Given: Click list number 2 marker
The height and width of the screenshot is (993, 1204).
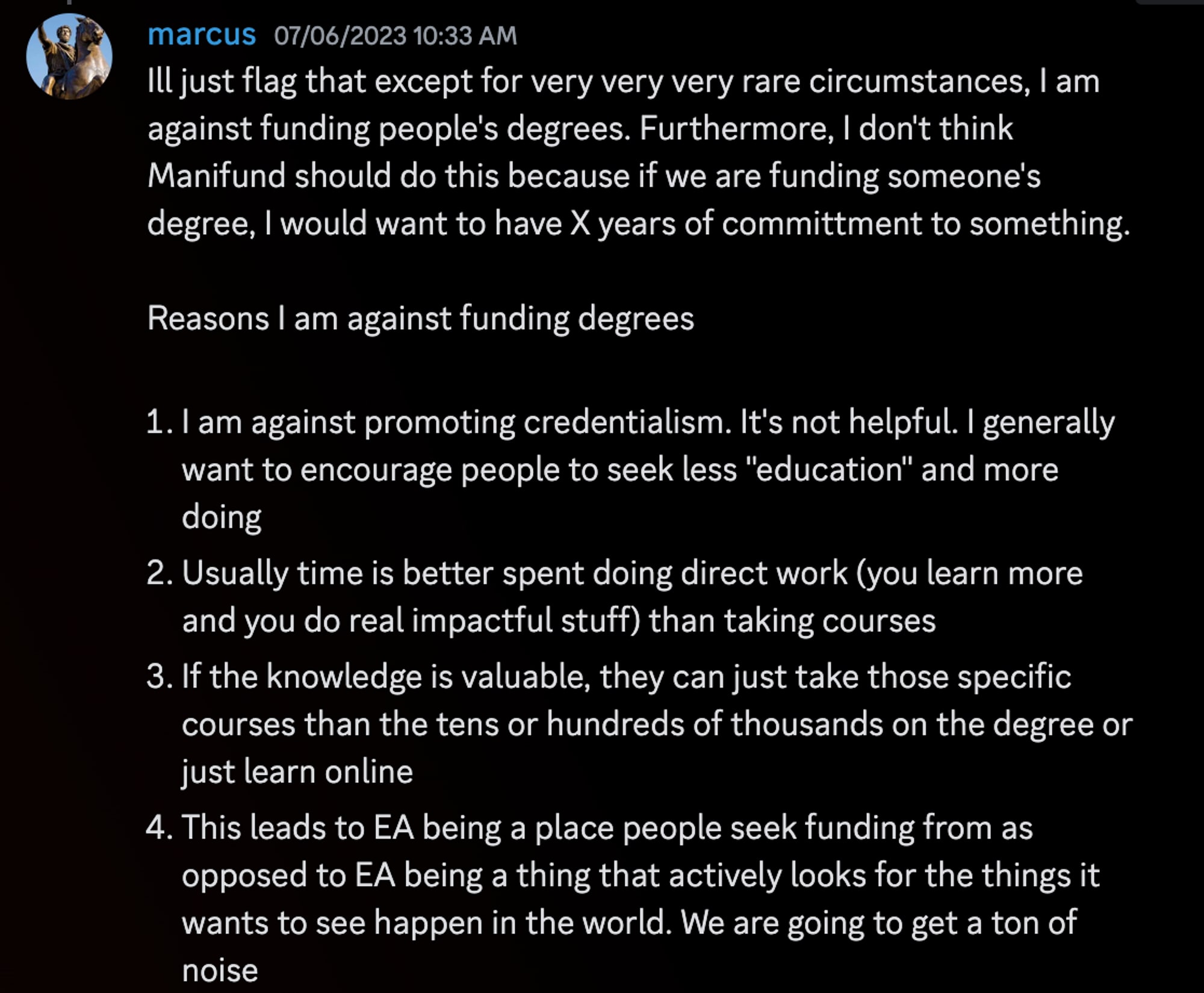Looking at the screenshot, I should coord(160,573).
